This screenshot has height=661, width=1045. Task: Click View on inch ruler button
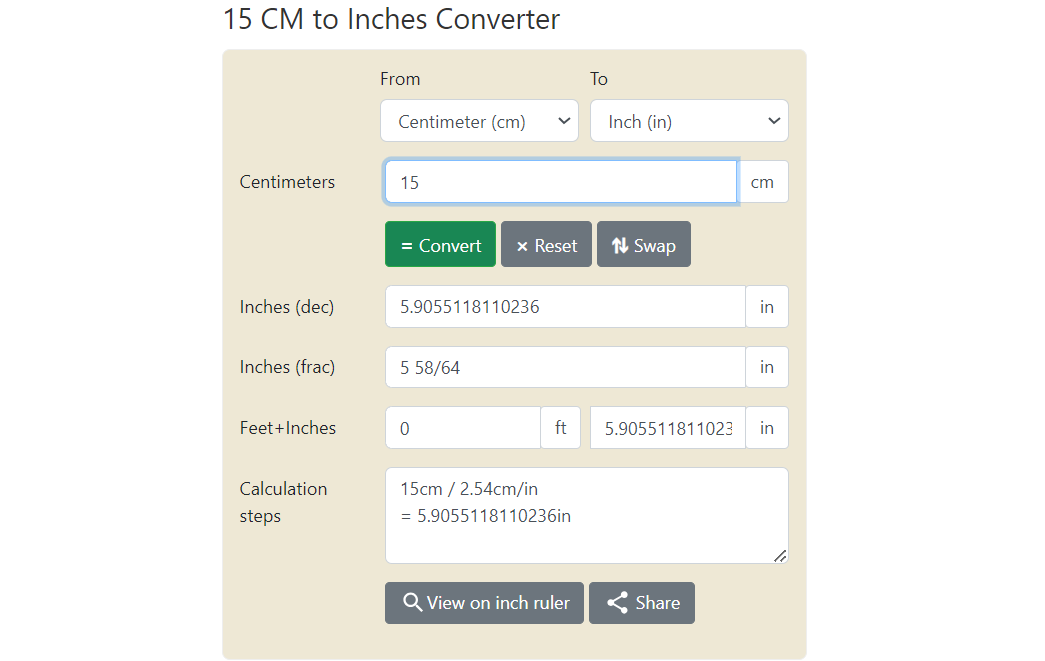(x=485, y=603)
